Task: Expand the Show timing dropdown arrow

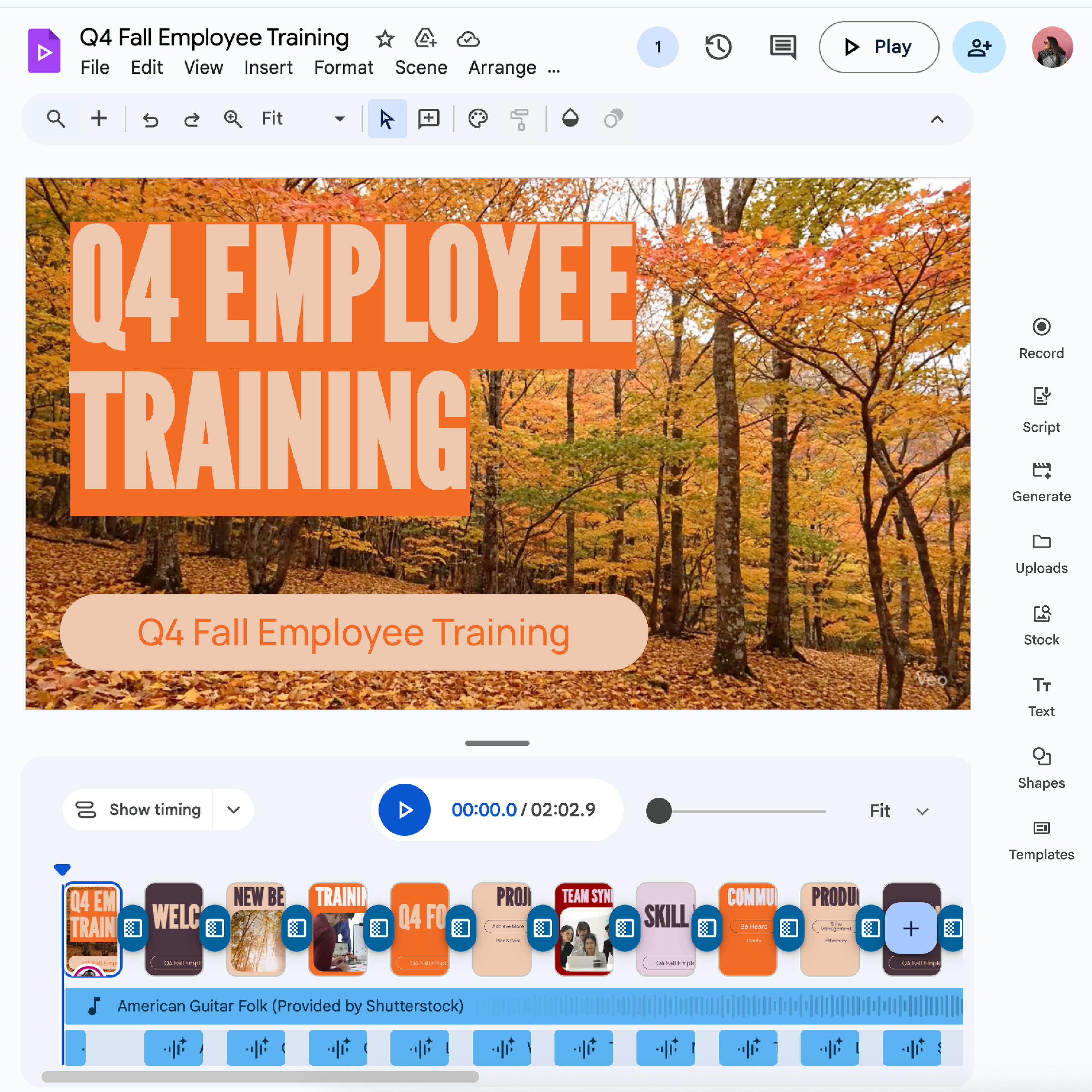Action: click(233, 809)
